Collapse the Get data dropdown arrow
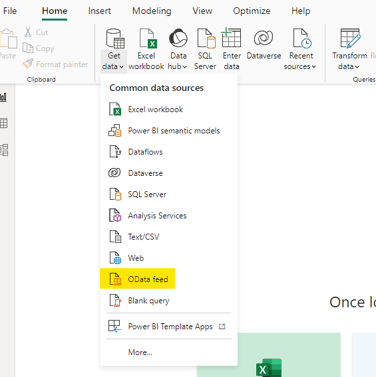 [x=121, y=67]
